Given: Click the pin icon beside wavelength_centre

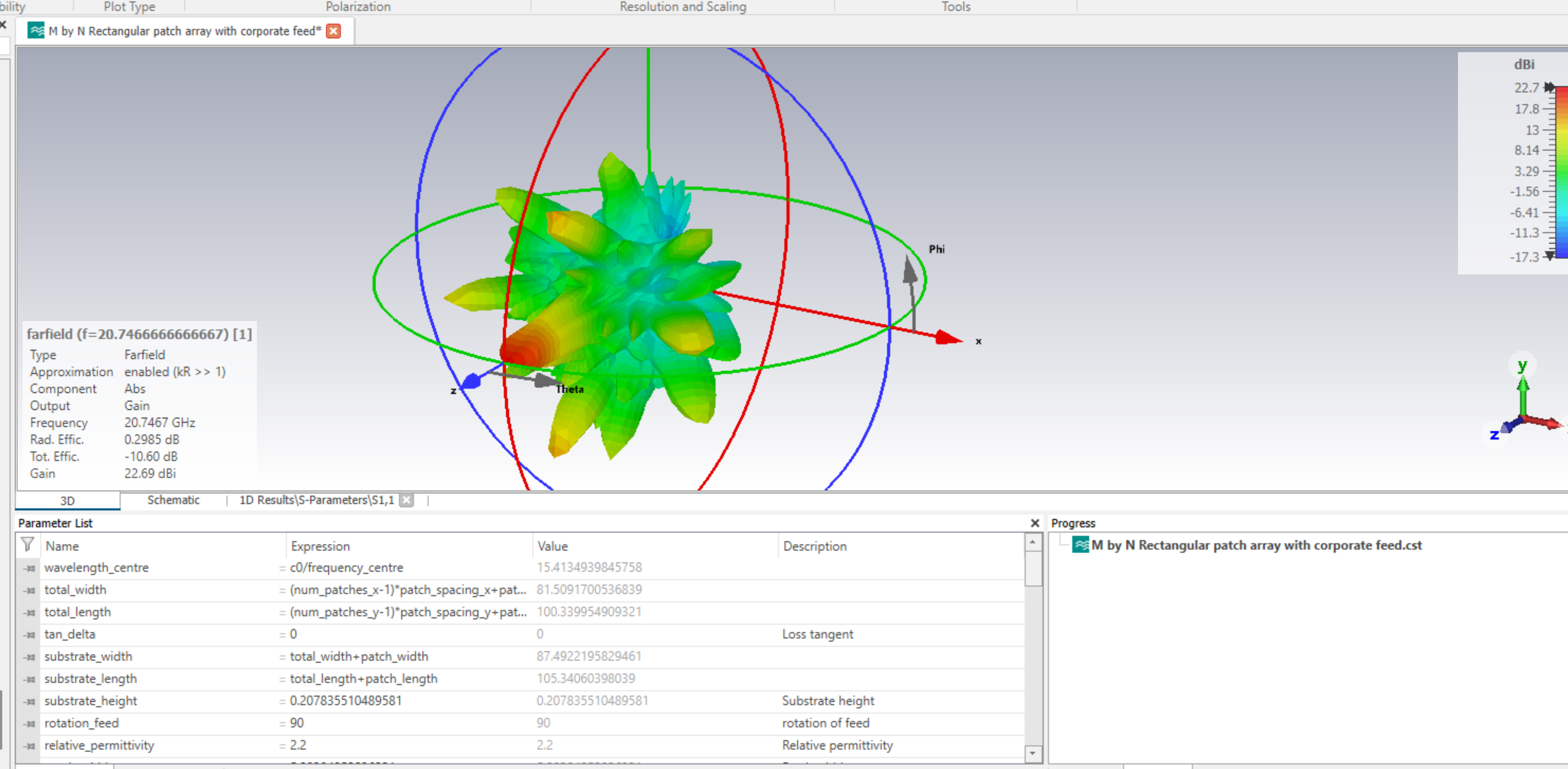Looking at the screenshot, I should (x=30, y=568).
